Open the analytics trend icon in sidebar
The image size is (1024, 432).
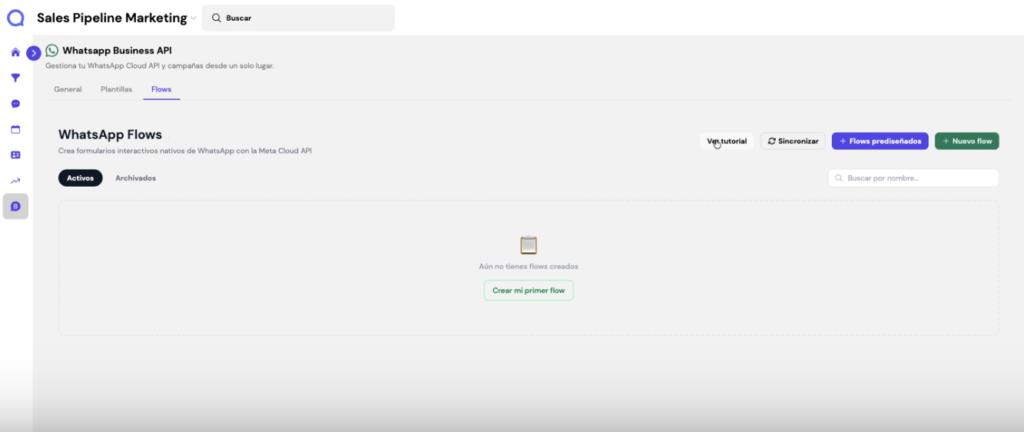click(x=16, y=181)
